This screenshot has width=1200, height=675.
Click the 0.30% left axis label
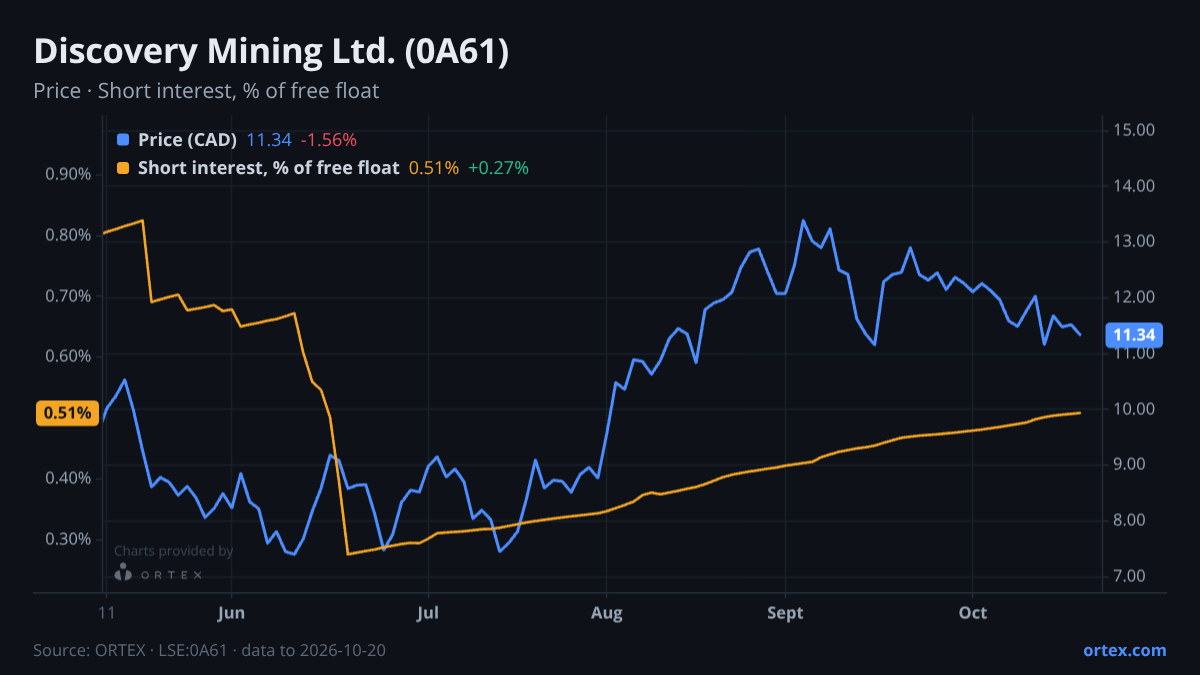click(69, 539)
